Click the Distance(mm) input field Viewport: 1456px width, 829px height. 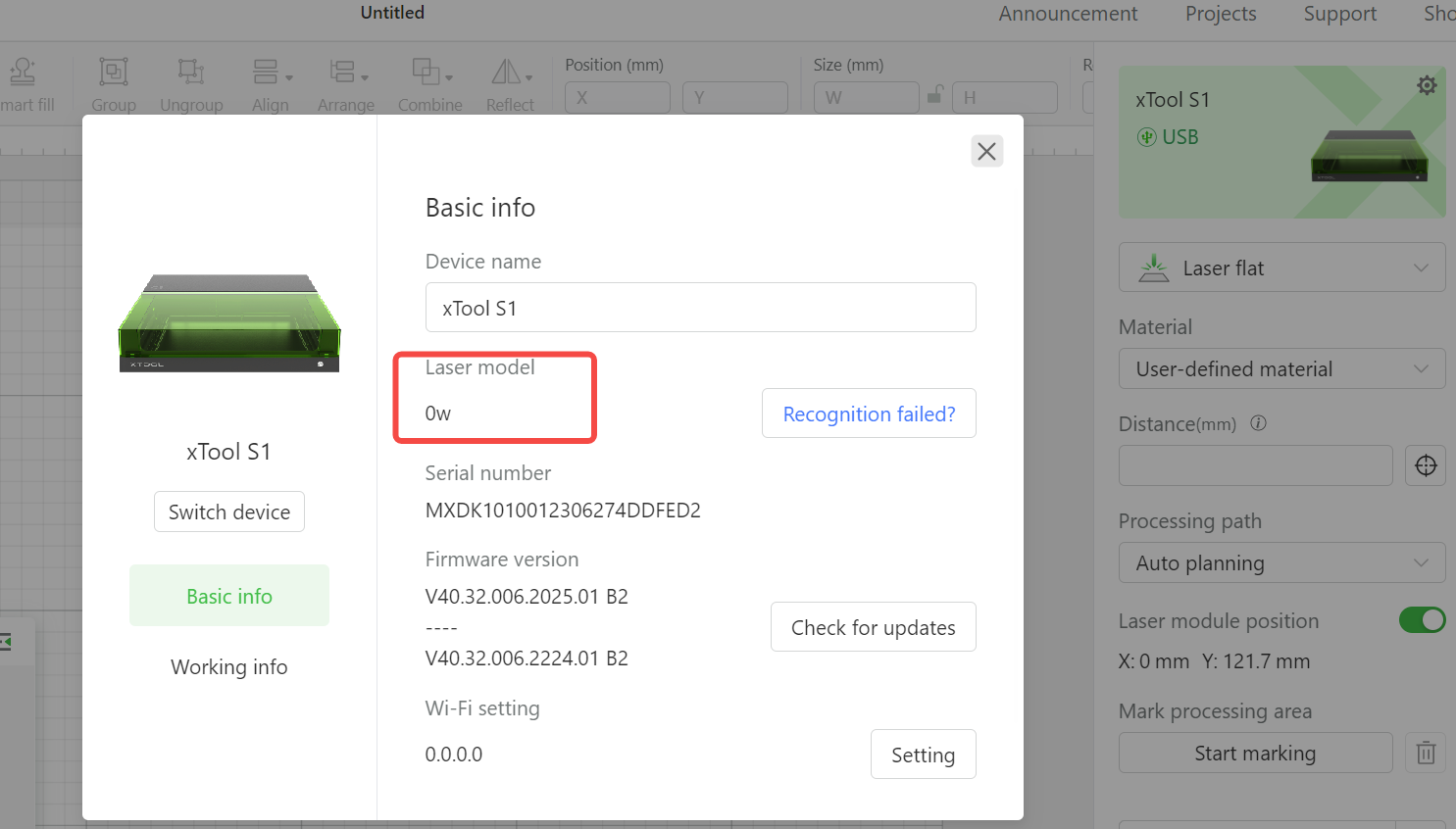[1256, 465]
